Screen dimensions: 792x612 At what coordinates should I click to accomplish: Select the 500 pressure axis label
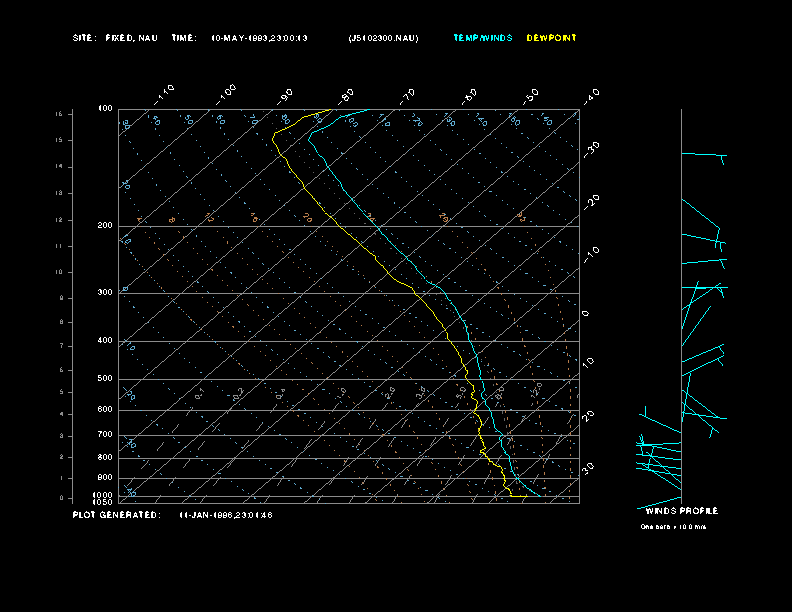104,379
